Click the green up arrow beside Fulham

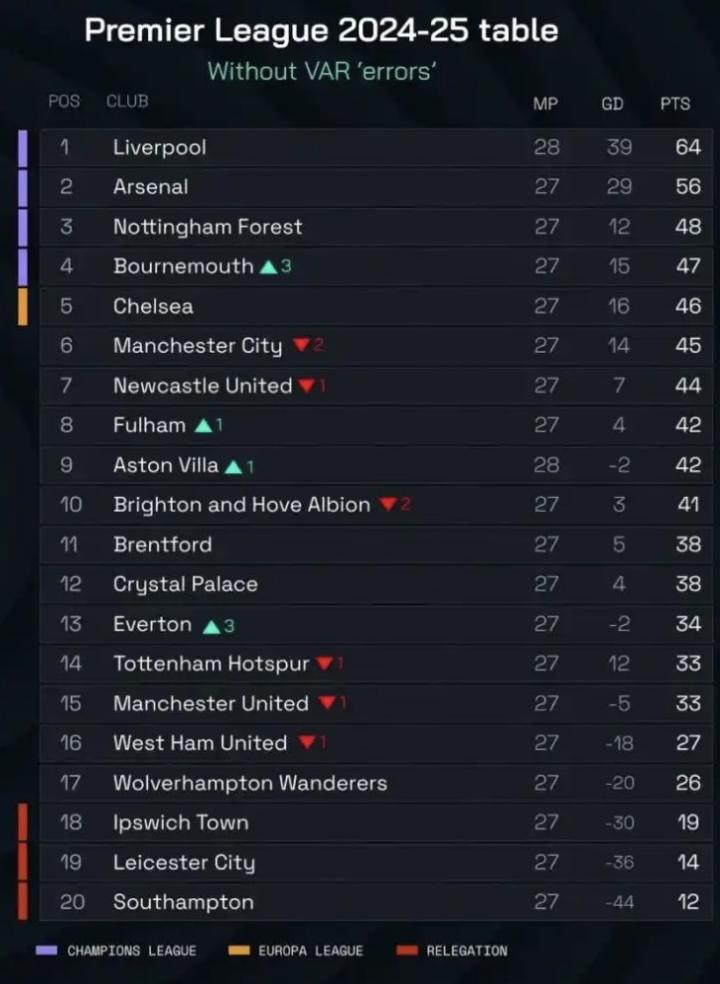click(x=203, y=426)
